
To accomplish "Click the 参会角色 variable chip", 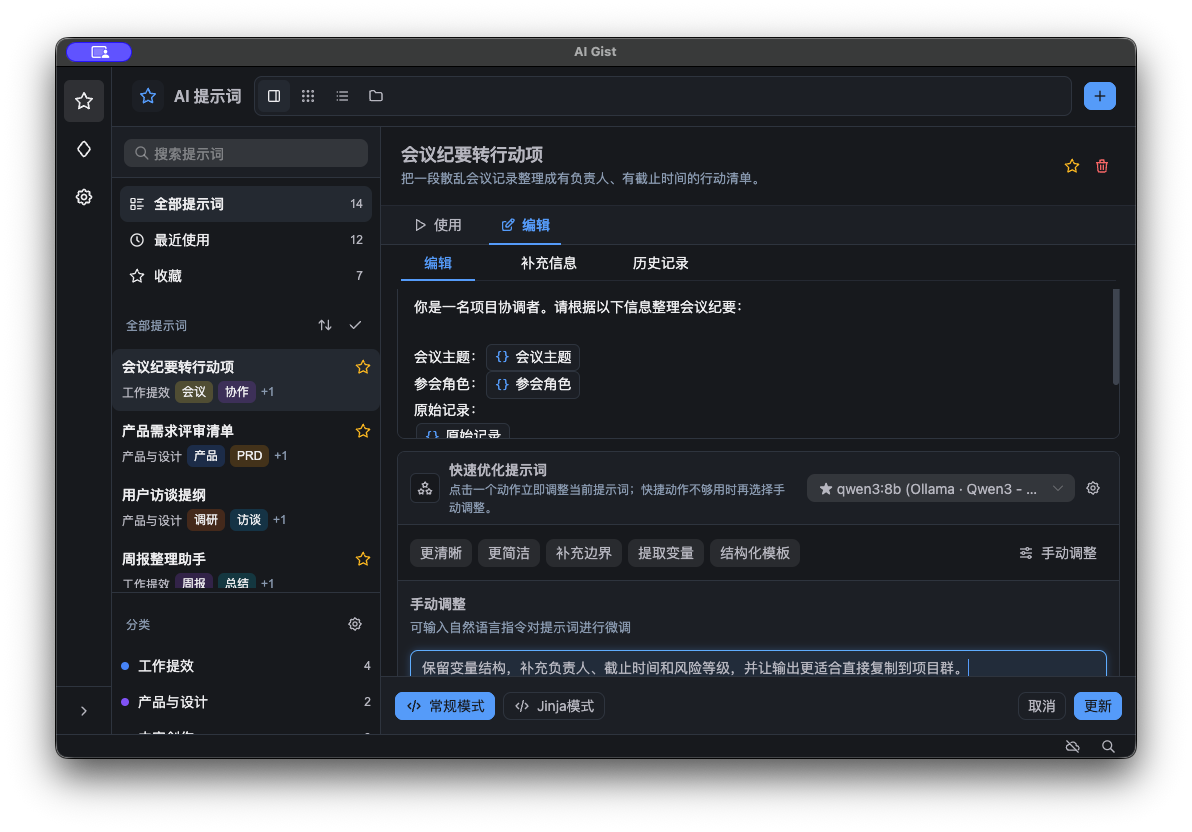I will pyautogui.click(x=533, y=384).
